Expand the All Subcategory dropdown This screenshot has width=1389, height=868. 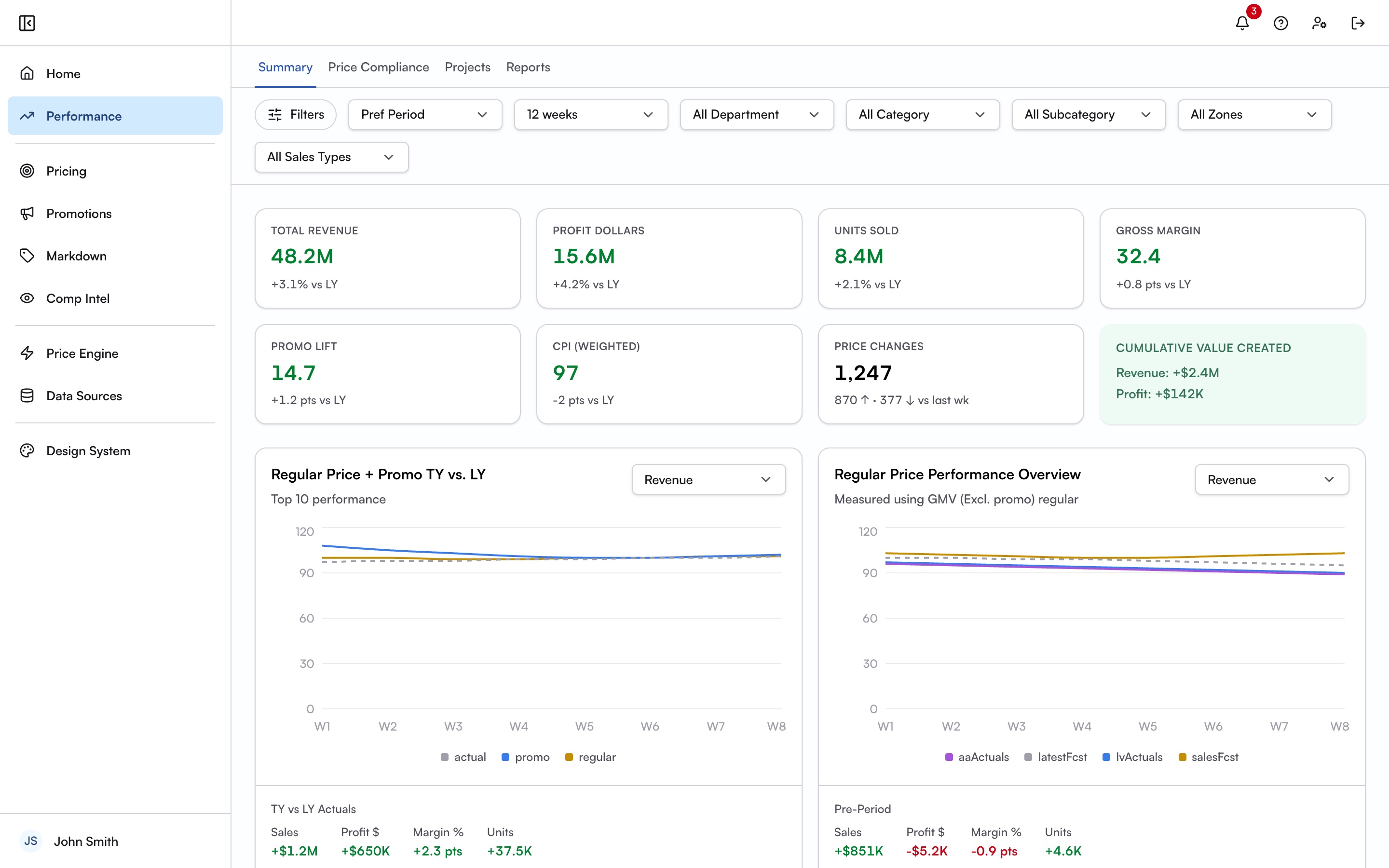[1089, 115]
